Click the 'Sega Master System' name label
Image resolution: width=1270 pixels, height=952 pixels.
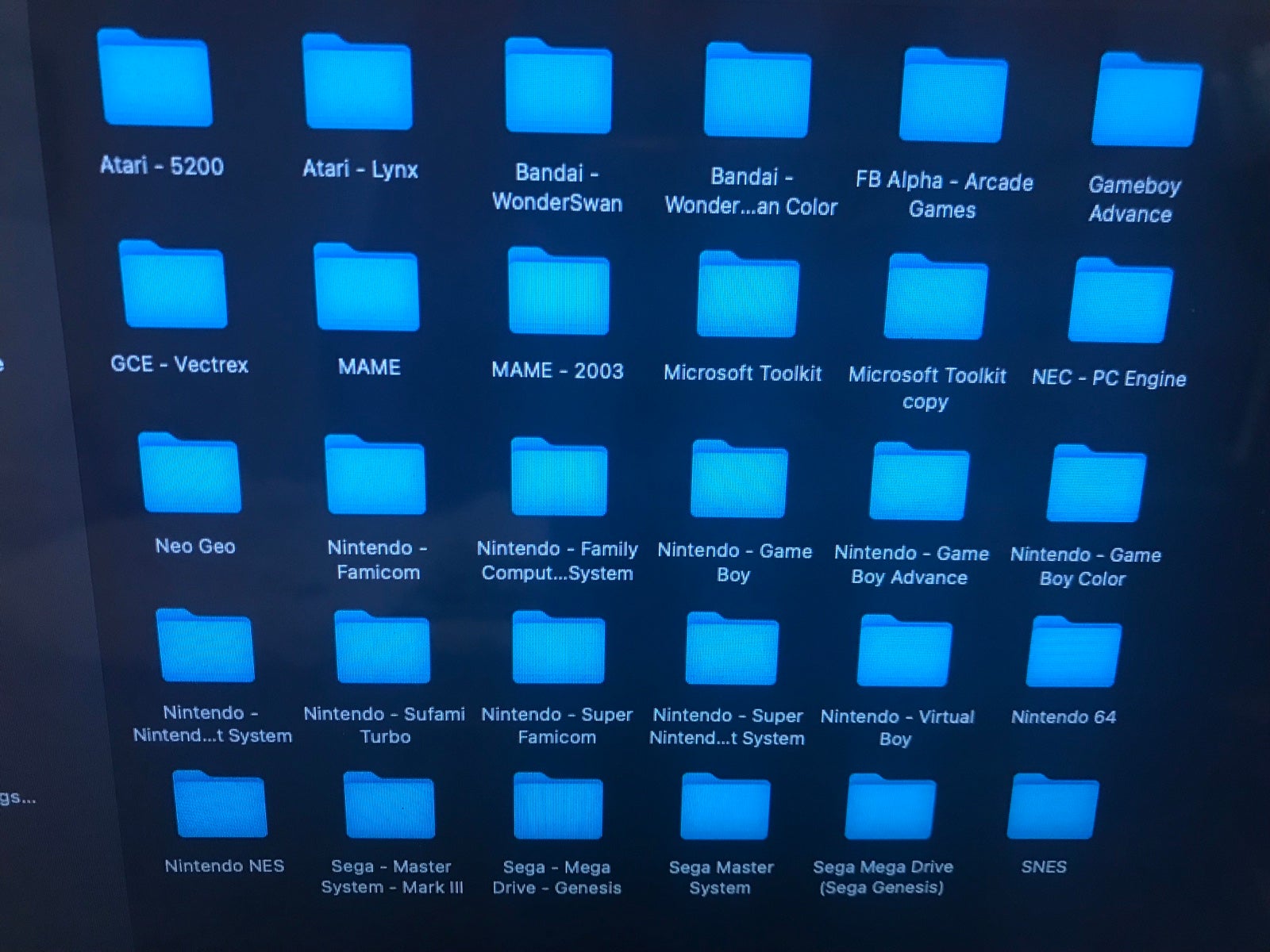tap(721, 877)
